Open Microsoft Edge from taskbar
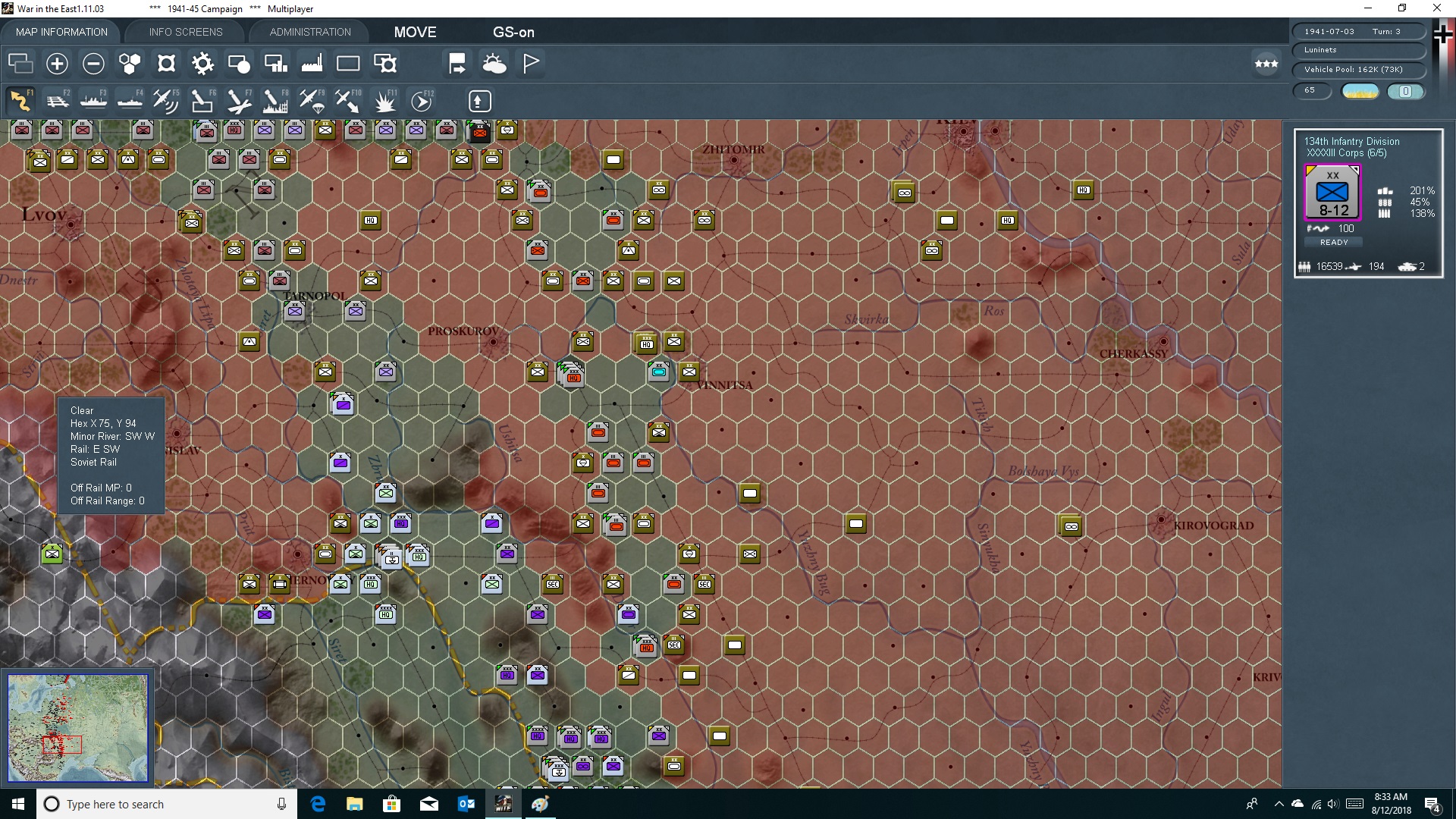The height and width of the screenshot is (819, 1456). [x=318, y=804]
